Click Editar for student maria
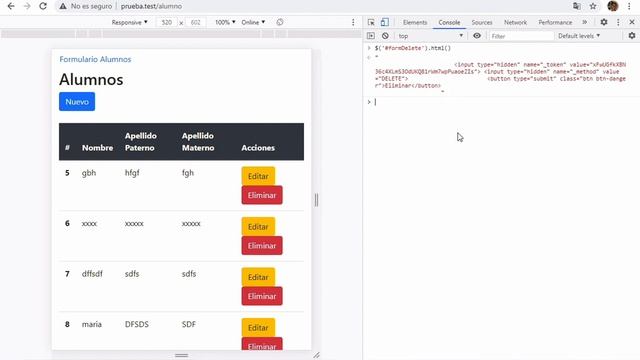The width and height of the screenshot is (640, 360). (258, 328)
